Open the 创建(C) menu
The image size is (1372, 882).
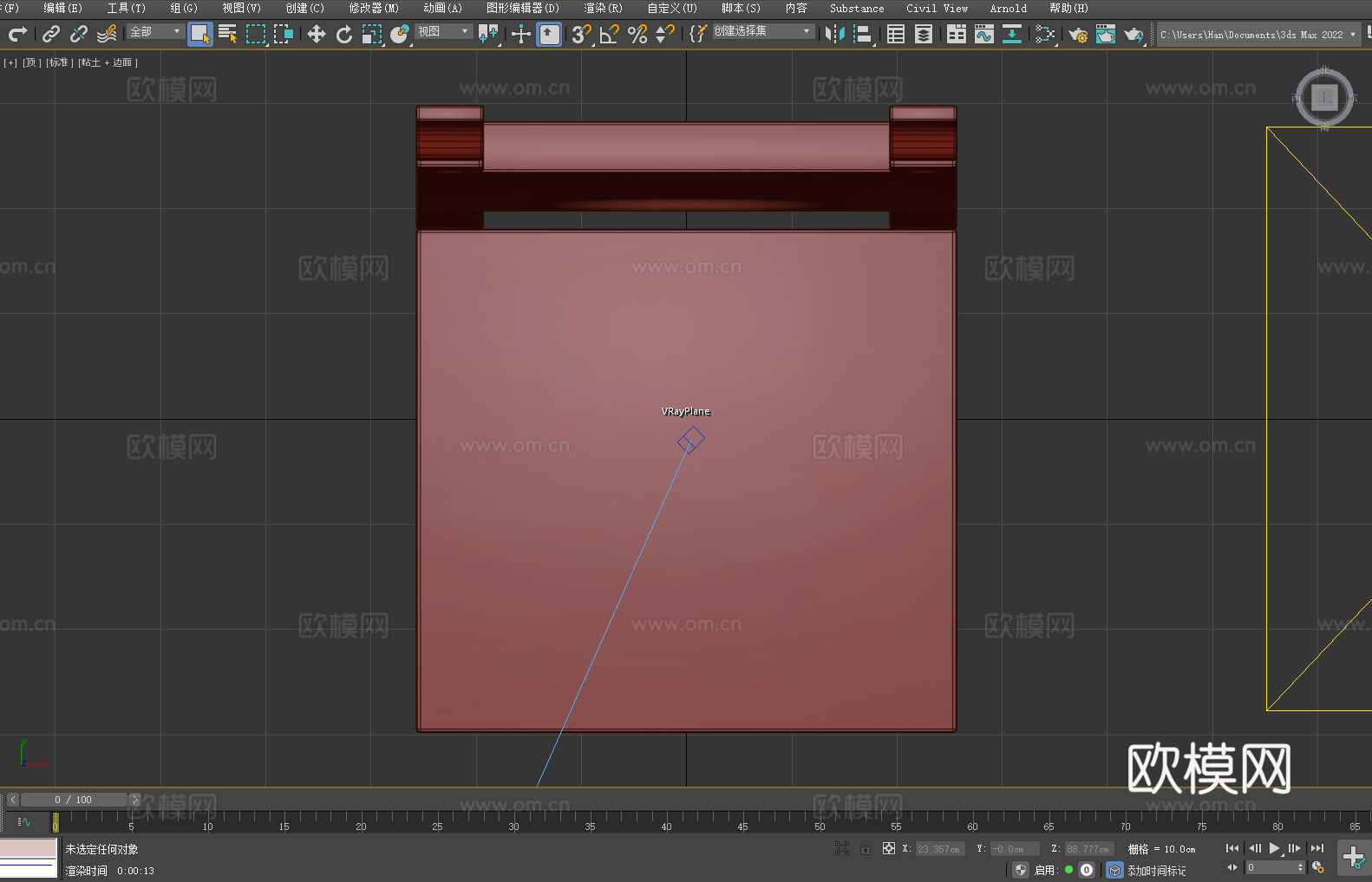(x=304, y=8)
